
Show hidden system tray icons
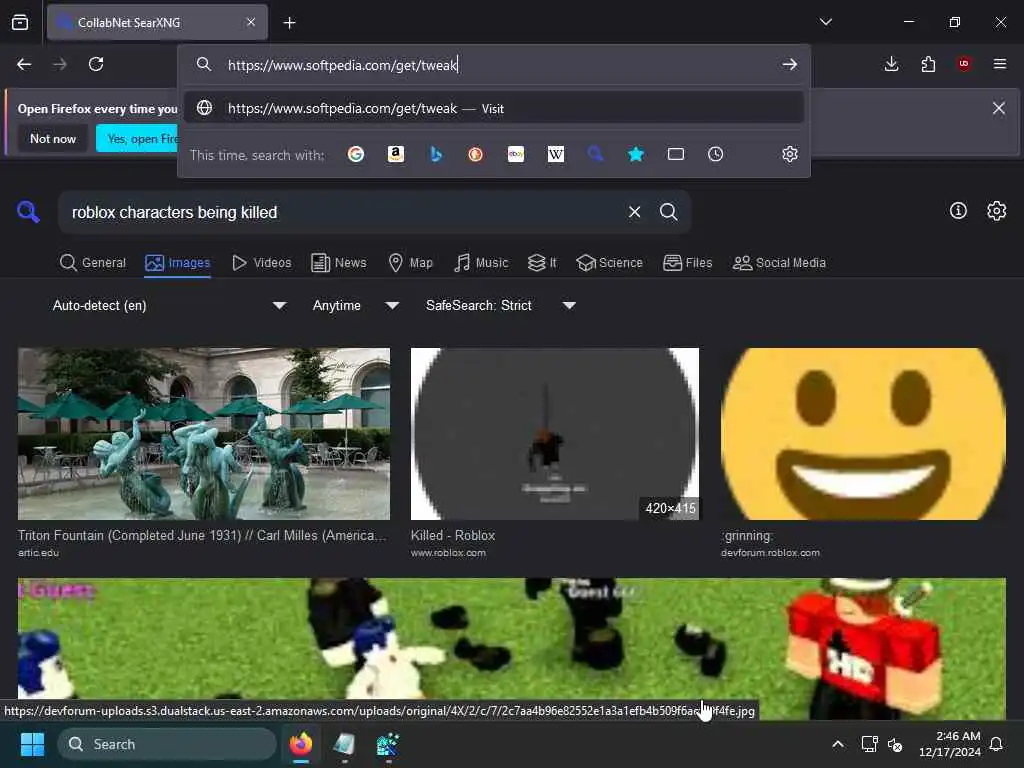[x=838, y=744]
